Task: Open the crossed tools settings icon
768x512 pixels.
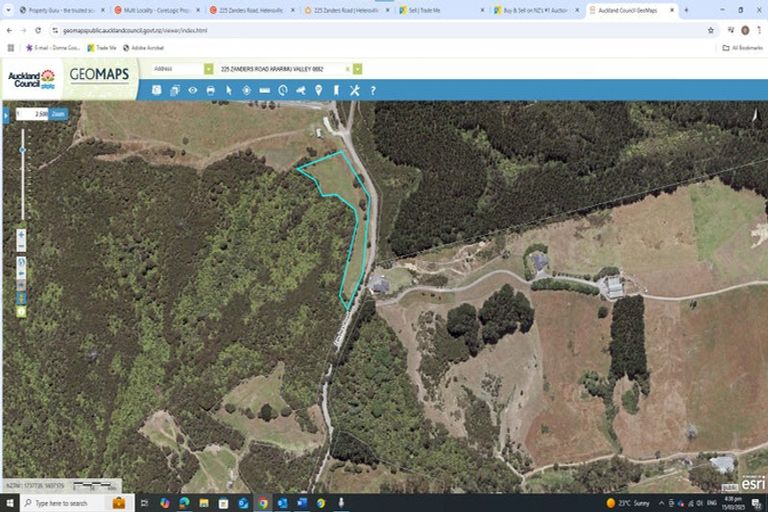Action: point(355,90)
